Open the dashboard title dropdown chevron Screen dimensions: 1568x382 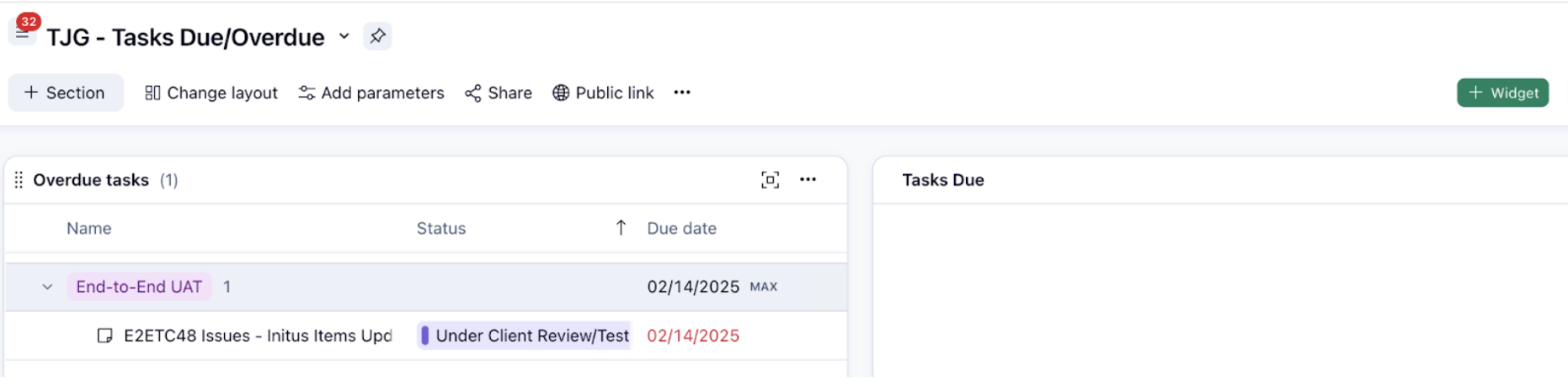coord(344,36)
